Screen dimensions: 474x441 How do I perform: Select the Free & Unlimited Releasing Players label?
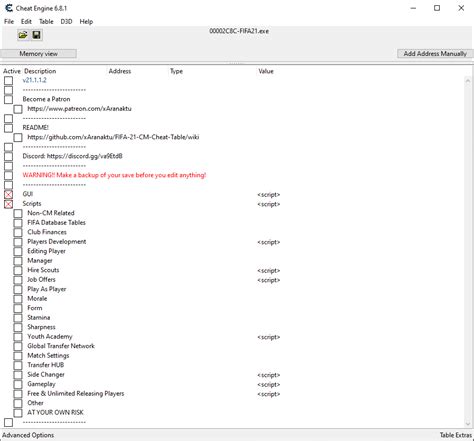pyautogui.click(x=76, y=394)
